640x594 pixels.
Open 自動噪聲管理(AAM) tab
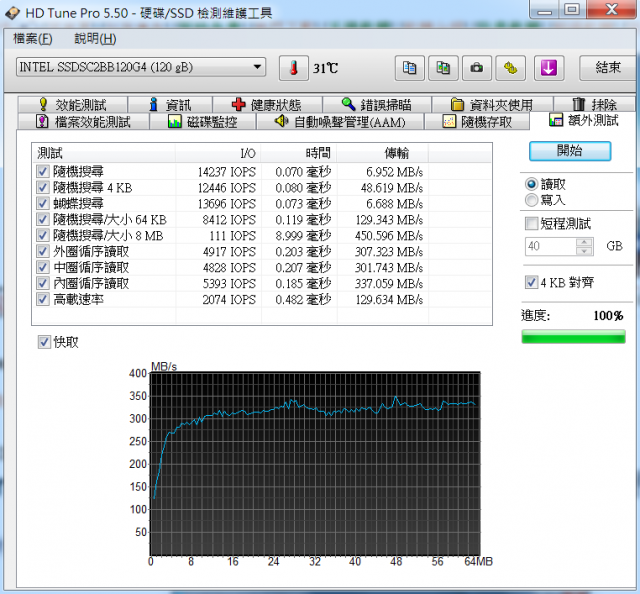pyautogui.click(x=340, y=122)
